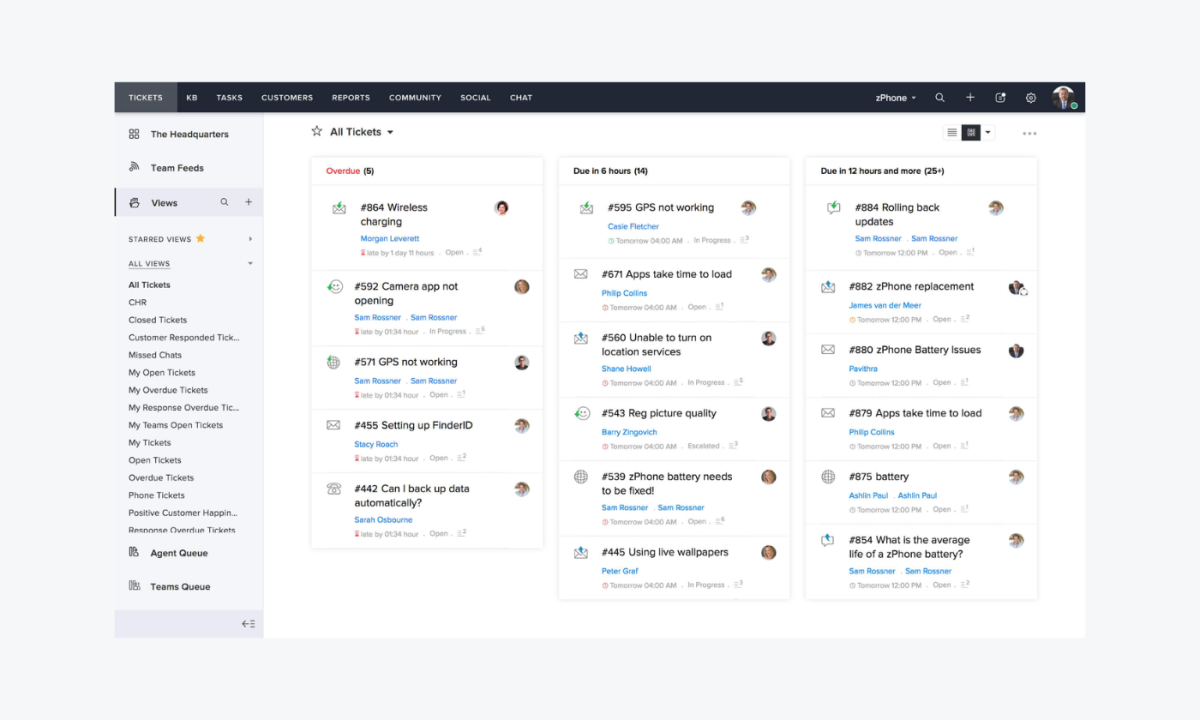This screenshot has height=720, width=1200.
Task: Open ticket #560 Unable to turn on location
Action: coord(657,345)
